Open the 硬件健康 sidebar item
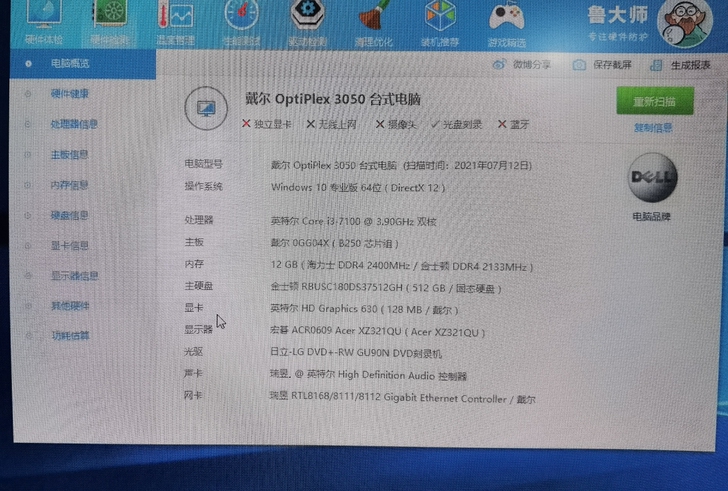The image size is (728, 491). click(x=70, y=94)
